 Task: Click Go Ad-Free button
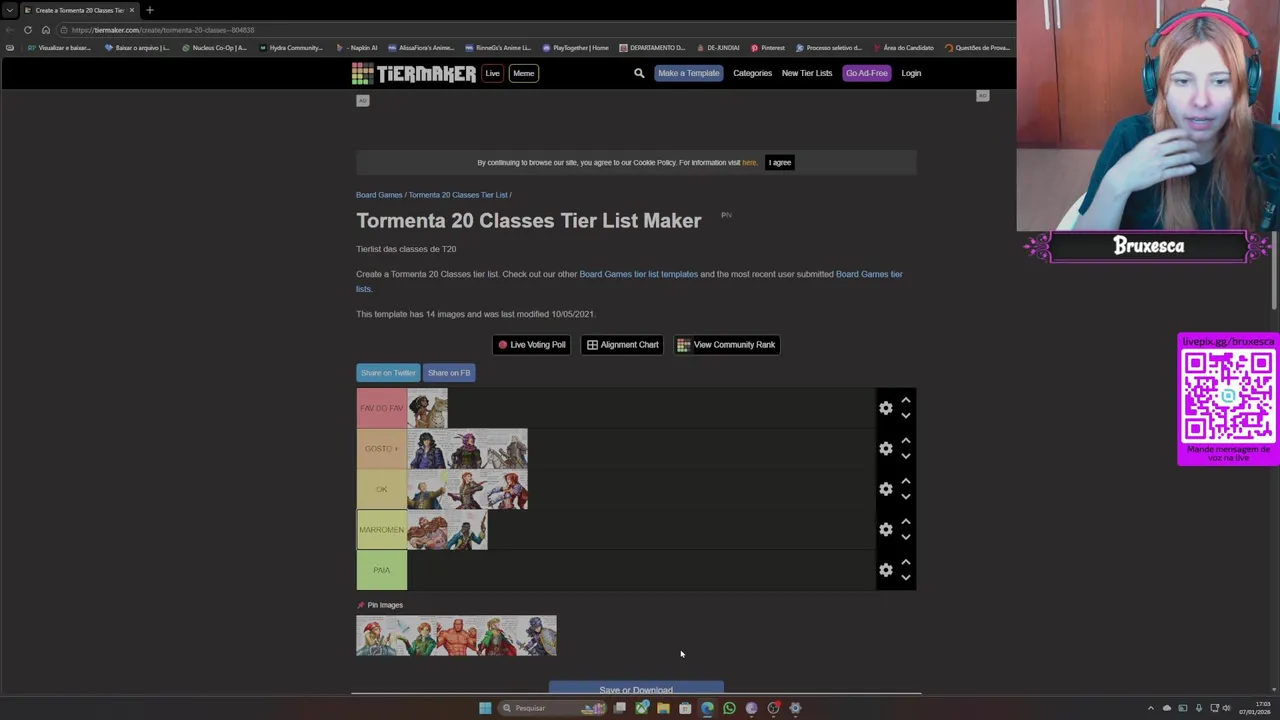[866, 73]
